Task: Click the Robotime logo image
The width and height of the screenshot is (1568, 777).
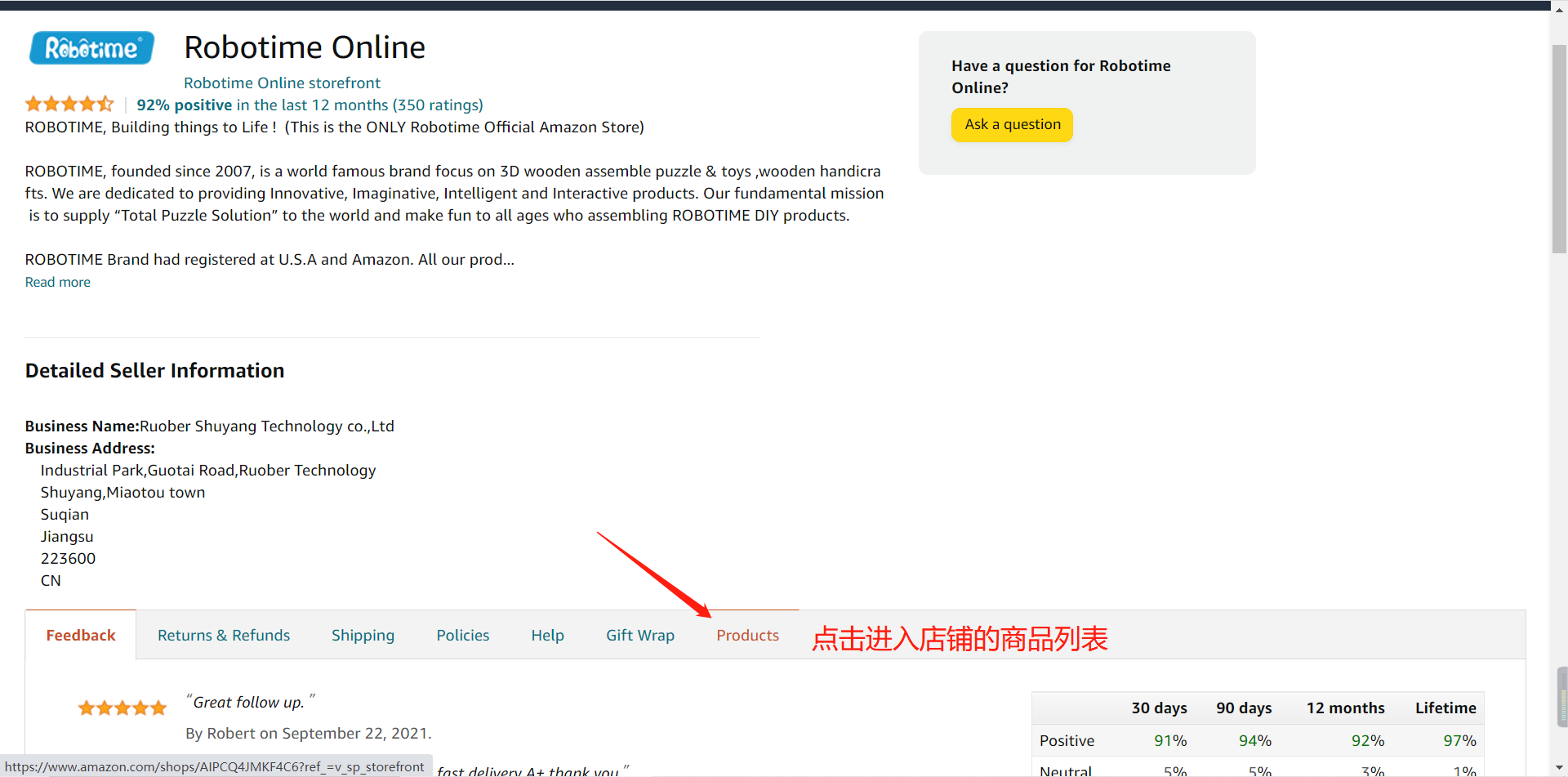Action: (x=91, y=48)
